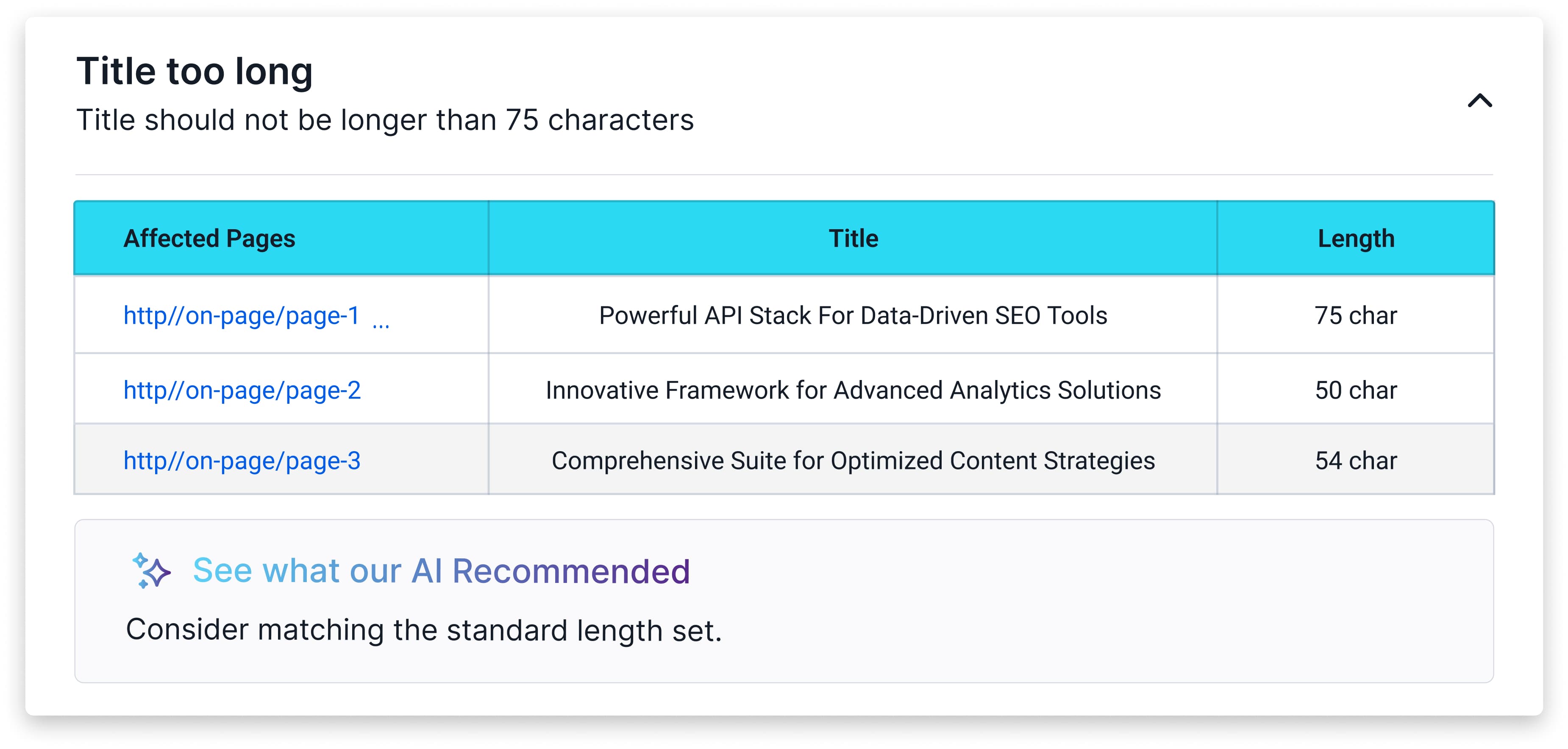Click the 75 char length cell
Screen dimensions: 1568x749
(x=1356, y=316)
